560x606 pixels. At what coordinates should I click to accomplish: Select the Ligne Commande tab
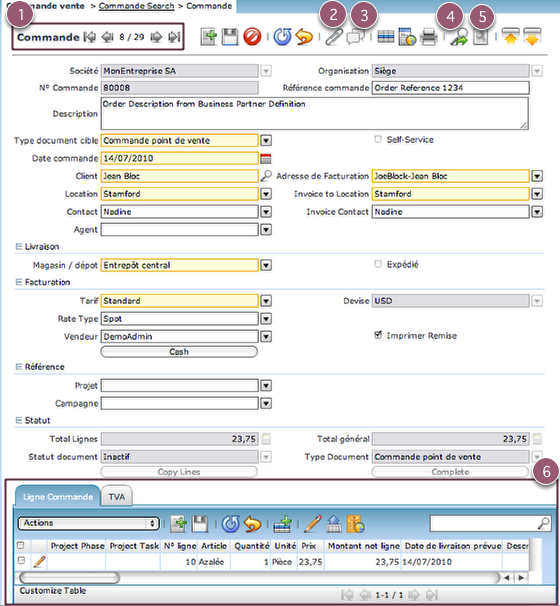[58, 497]
